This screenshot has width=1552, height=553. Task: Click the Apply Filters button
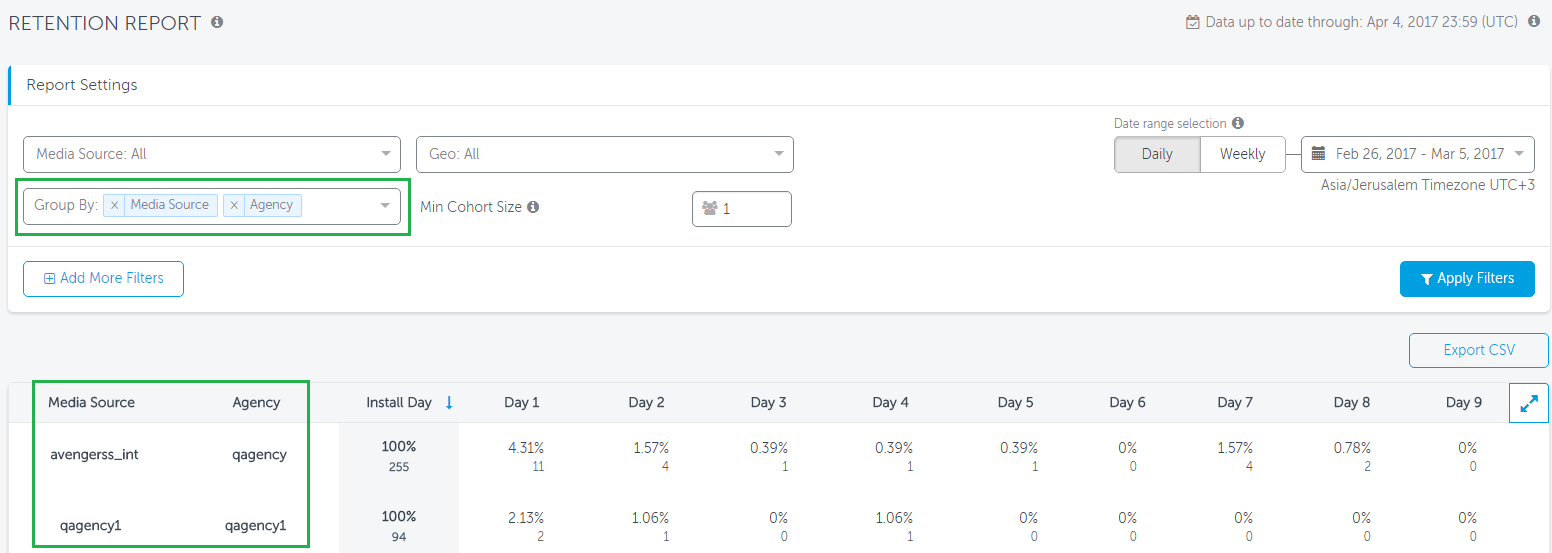coord(1466,279)
